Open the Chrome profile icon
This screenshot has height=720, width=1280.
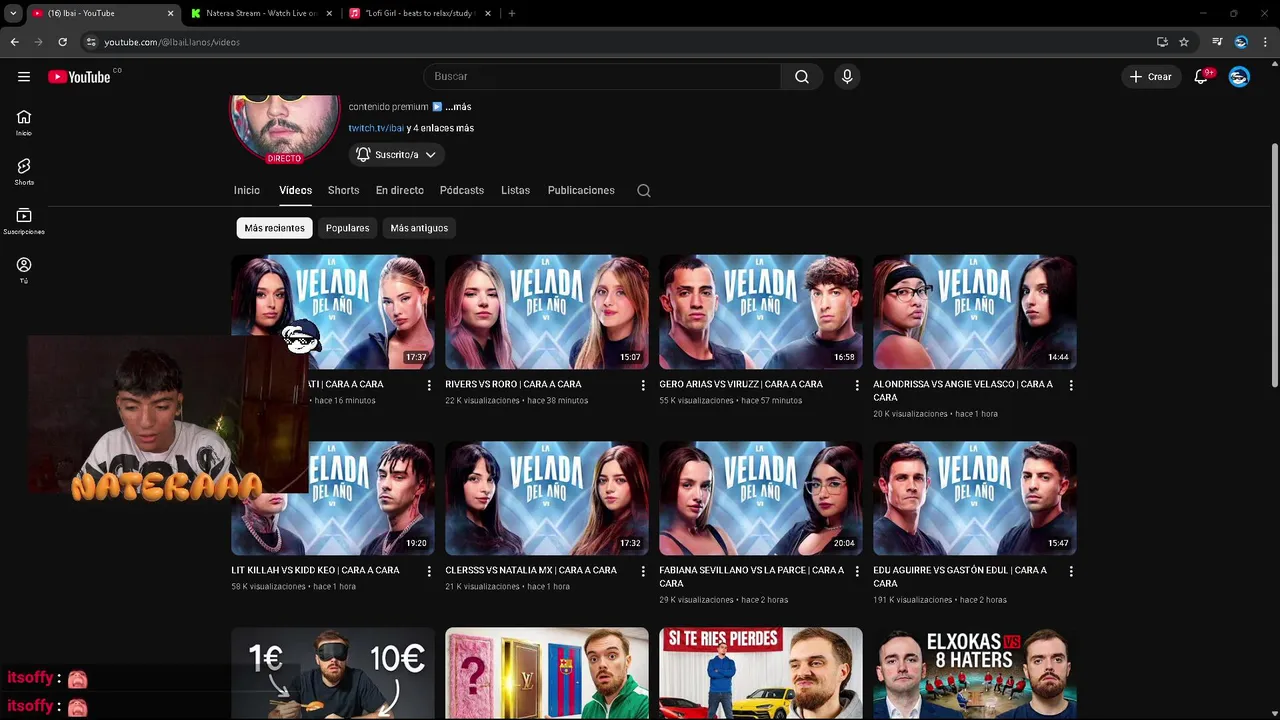click(1241, 42)
